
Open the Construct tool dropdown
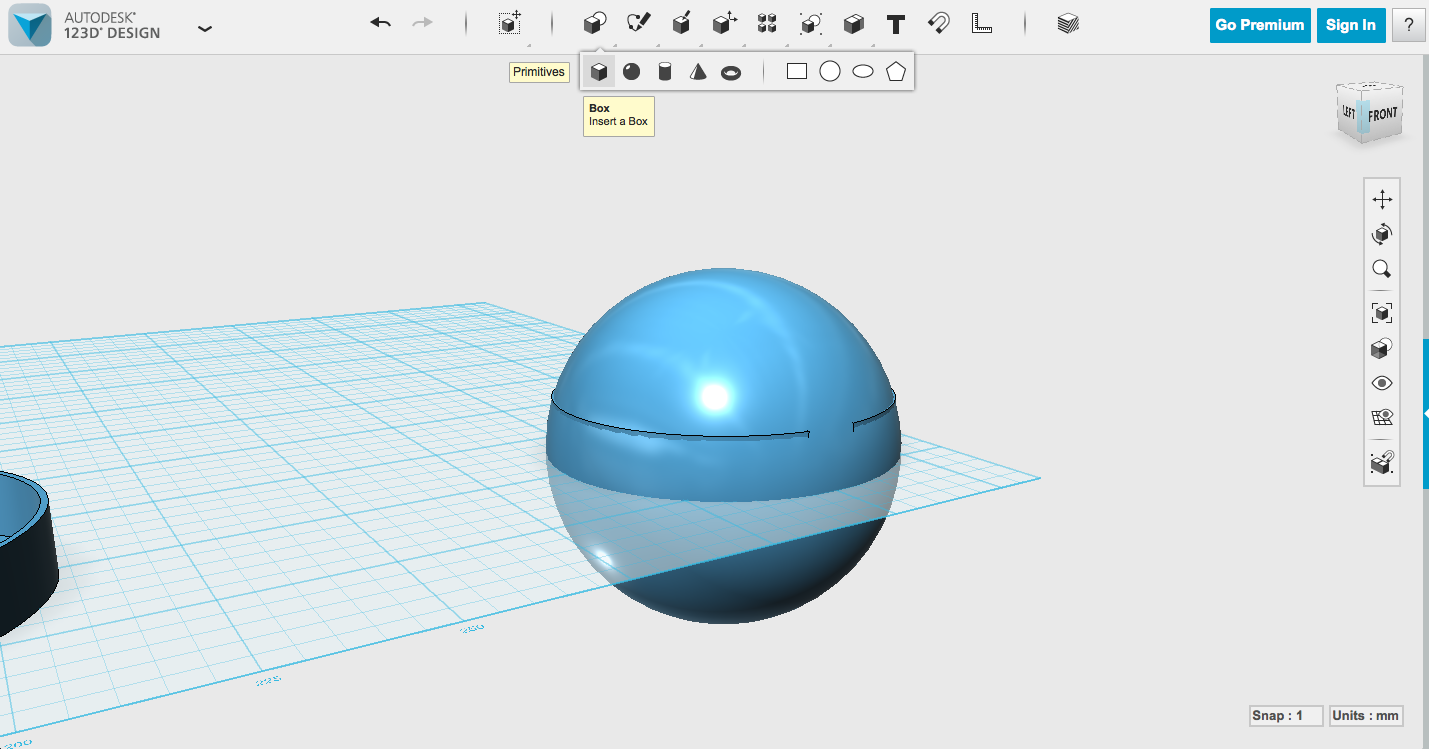coord(681,22)
